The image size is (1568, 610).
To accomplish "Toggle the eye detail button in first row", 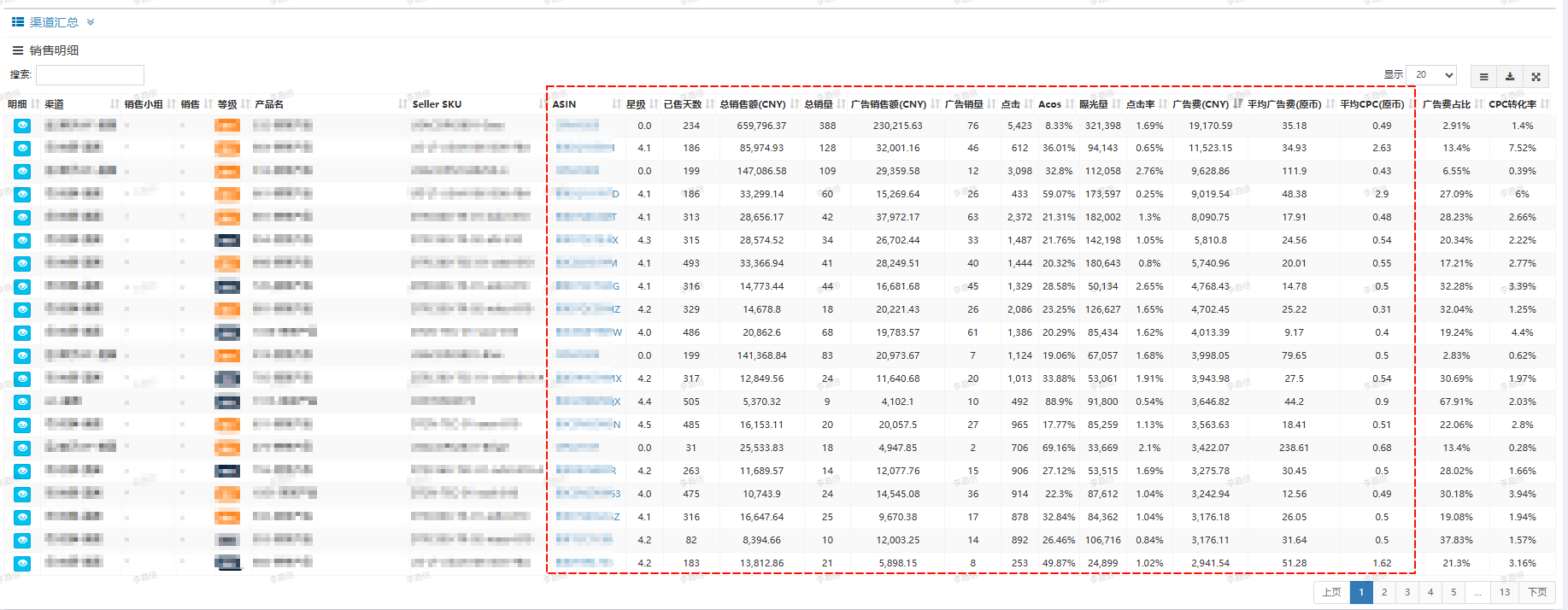I will click(x=22, y=126).
